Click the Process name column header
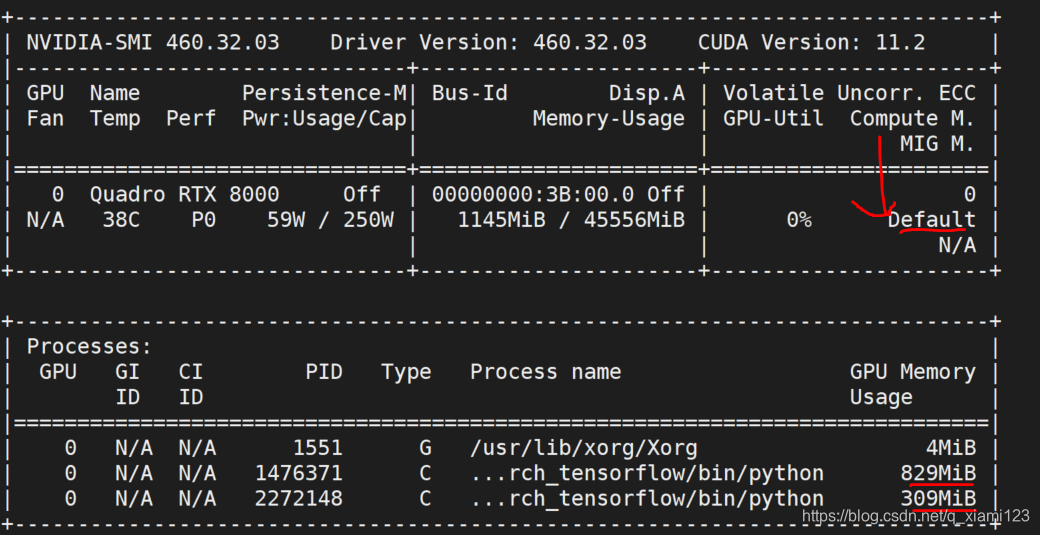Image resolution: width=1040 pixels, height=535 pixels. point(546,372)
